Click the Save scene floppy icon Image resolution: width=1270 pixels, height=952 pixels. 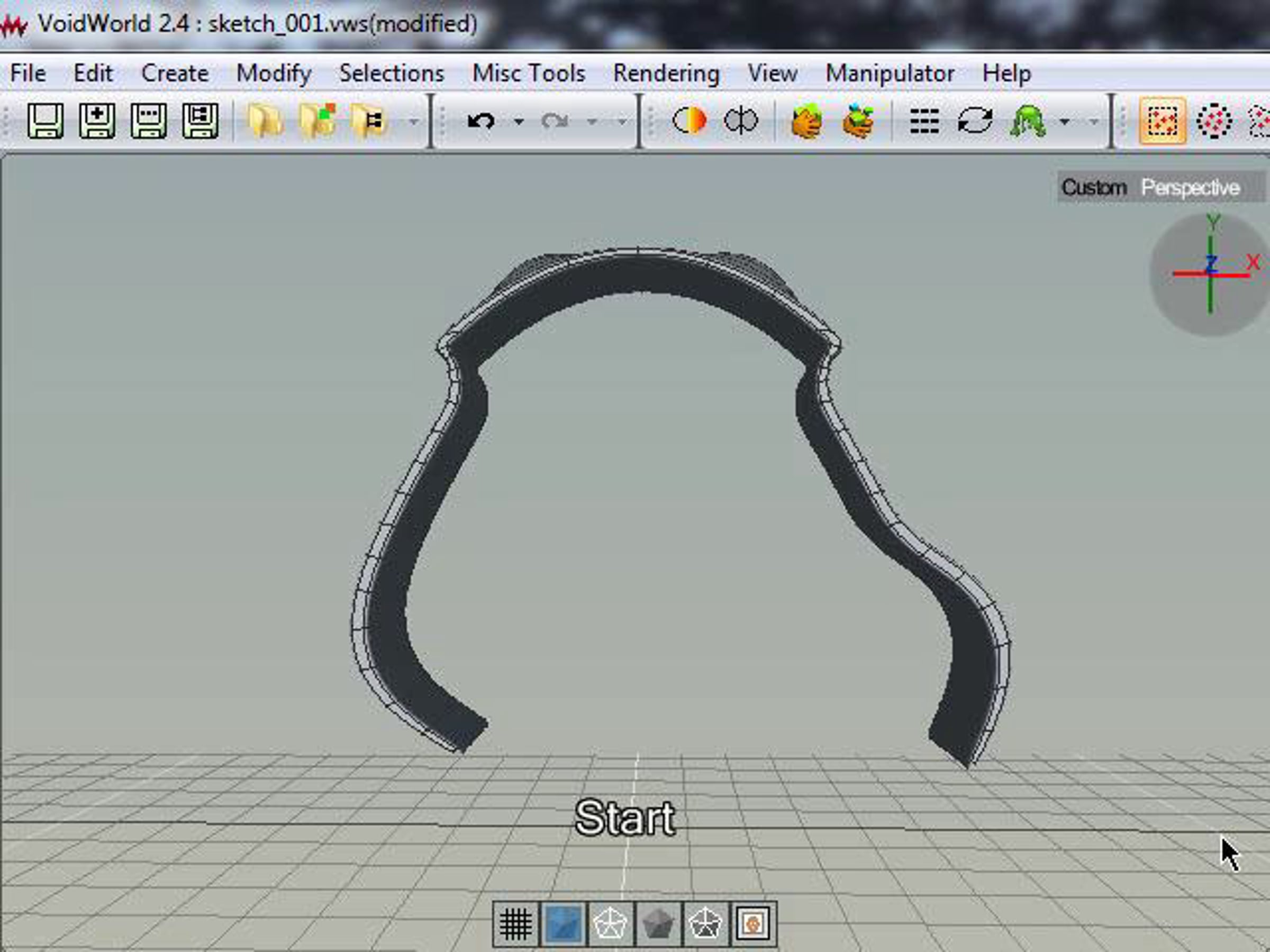pyautogui.click(x=46, y=121)
